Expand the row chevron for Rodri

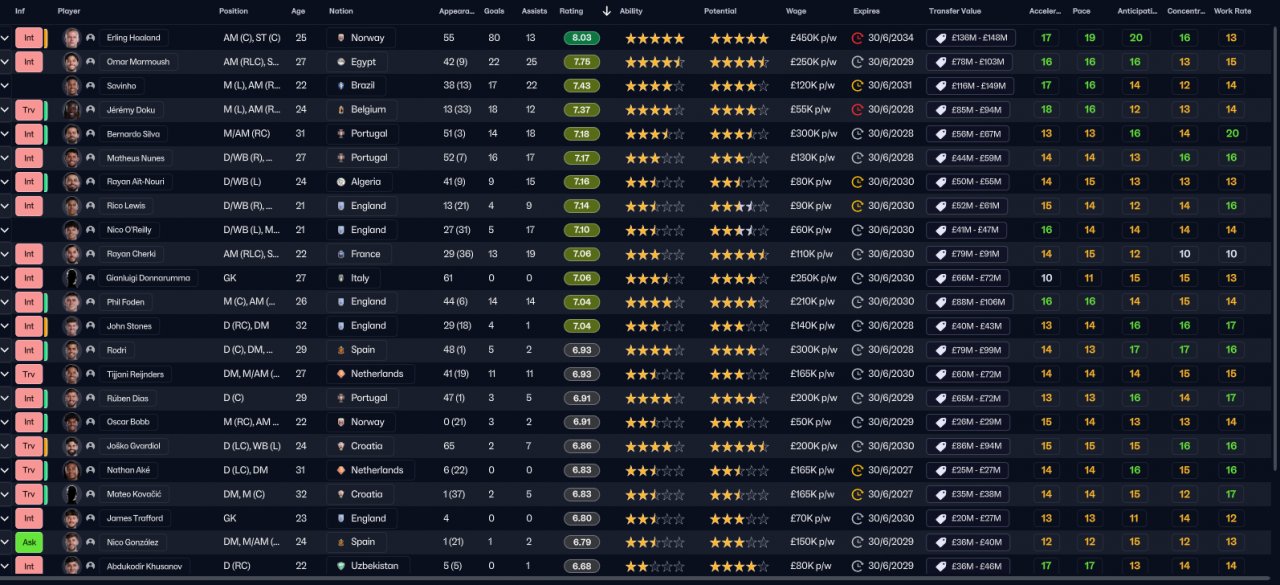pos(5,350)
